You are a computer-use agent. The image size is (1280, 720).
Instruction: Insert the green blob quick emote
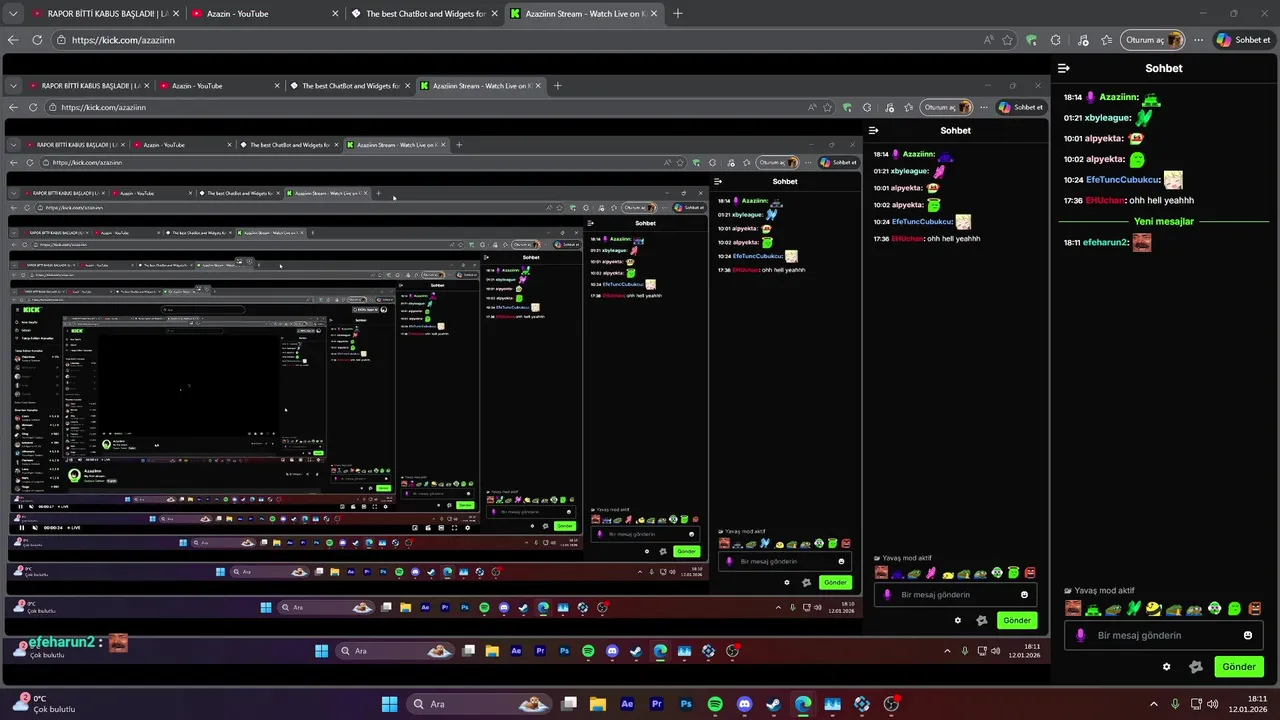pos(1235,608)
